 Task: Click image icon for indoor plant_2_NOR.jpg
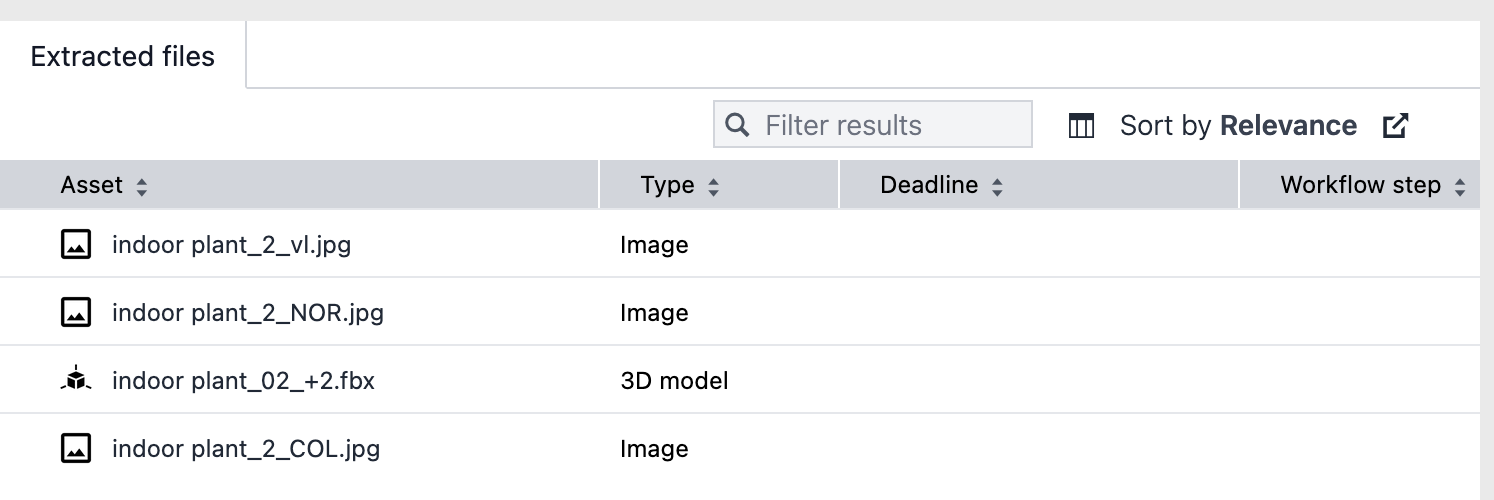[76, 313]
